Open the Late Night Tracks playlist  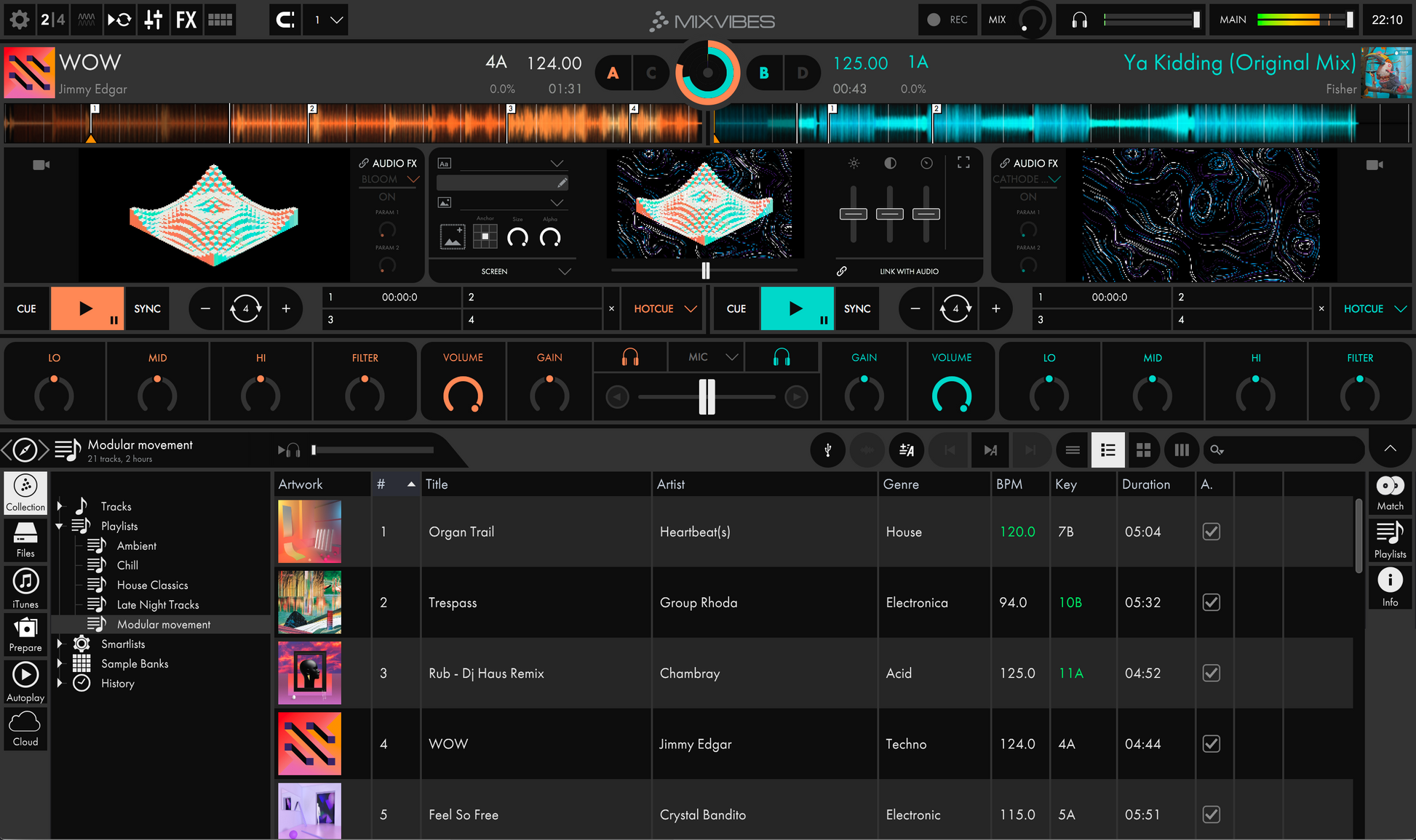pos(159,604)
